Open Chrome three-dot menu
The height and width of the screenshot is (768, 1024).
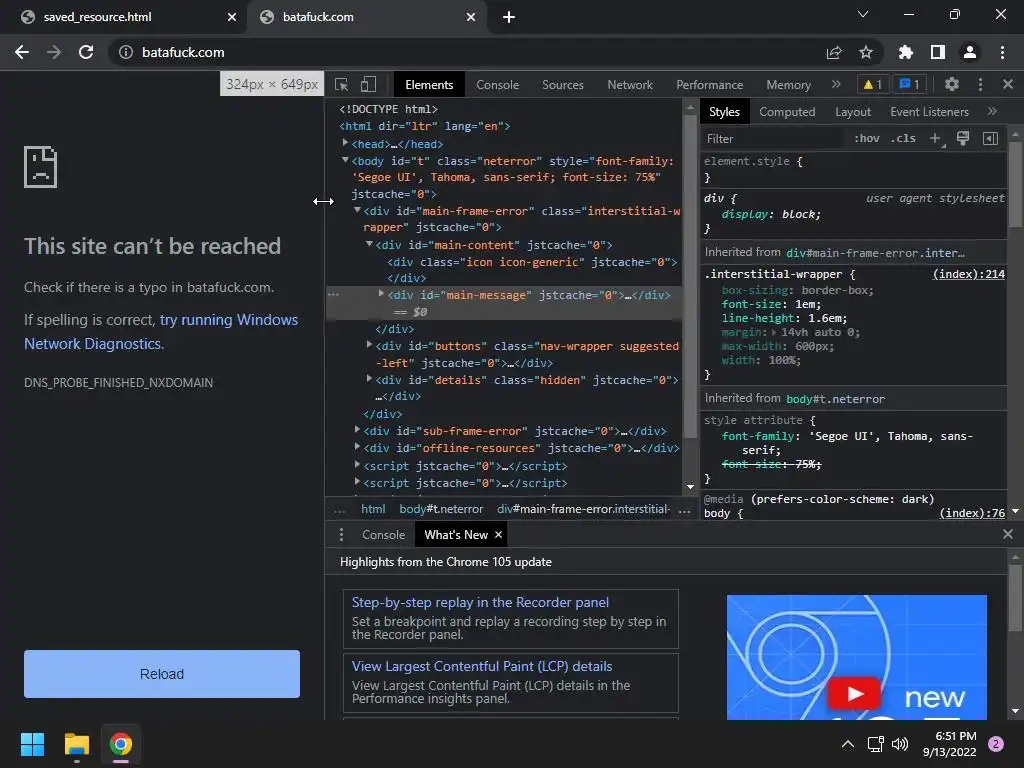coord(1002,52)
